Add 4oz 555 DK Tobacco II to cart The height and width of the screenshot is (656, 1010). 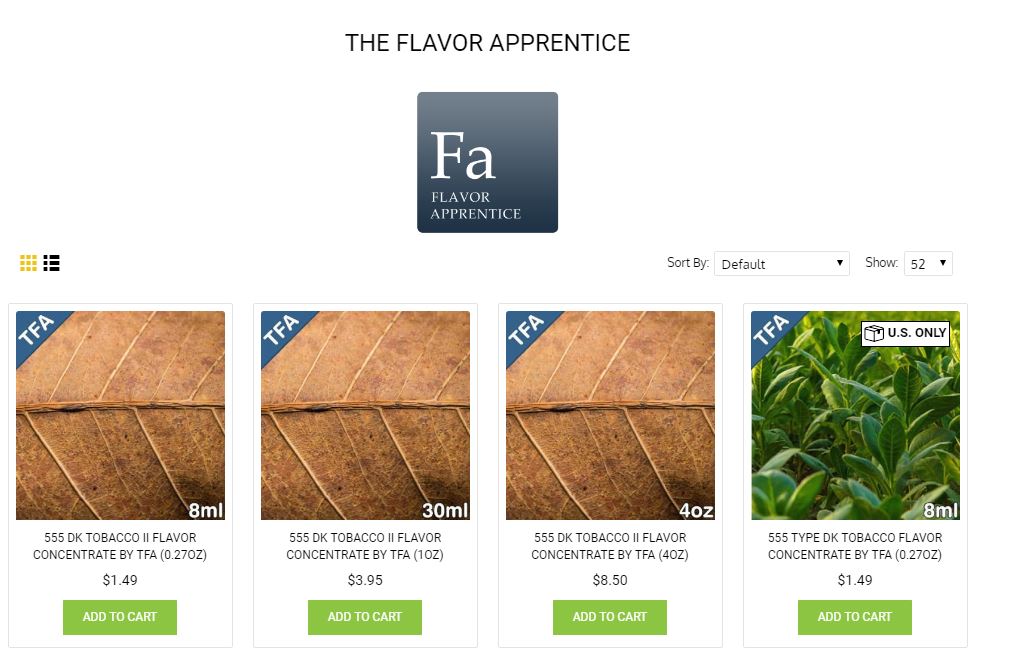(x=610, y=617)
